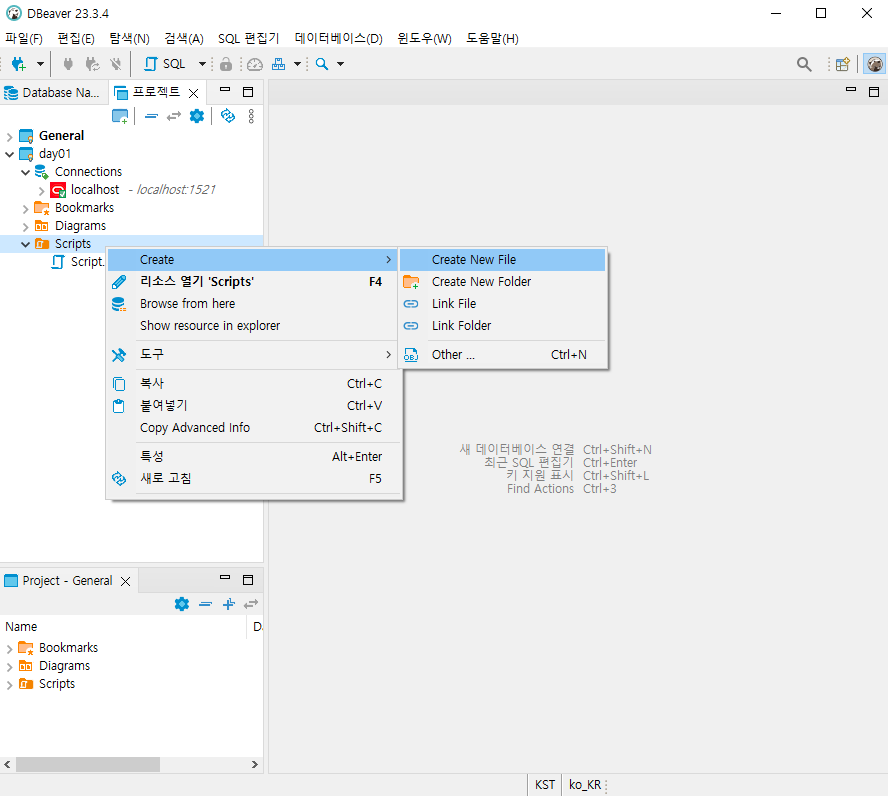Open the perspective switcher icon
The image size is (888, 796).
pyautogui.click(x=843, y=64)
